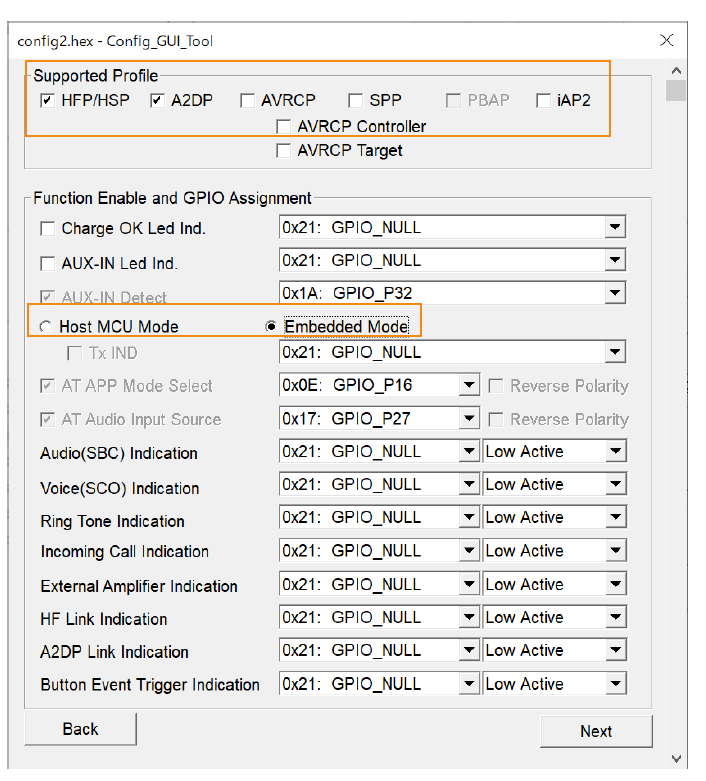Image resolution: width=706 pixels, height=781 pixels.
Task: Tick the SPP profile checkbox
Action: [355, 101]
